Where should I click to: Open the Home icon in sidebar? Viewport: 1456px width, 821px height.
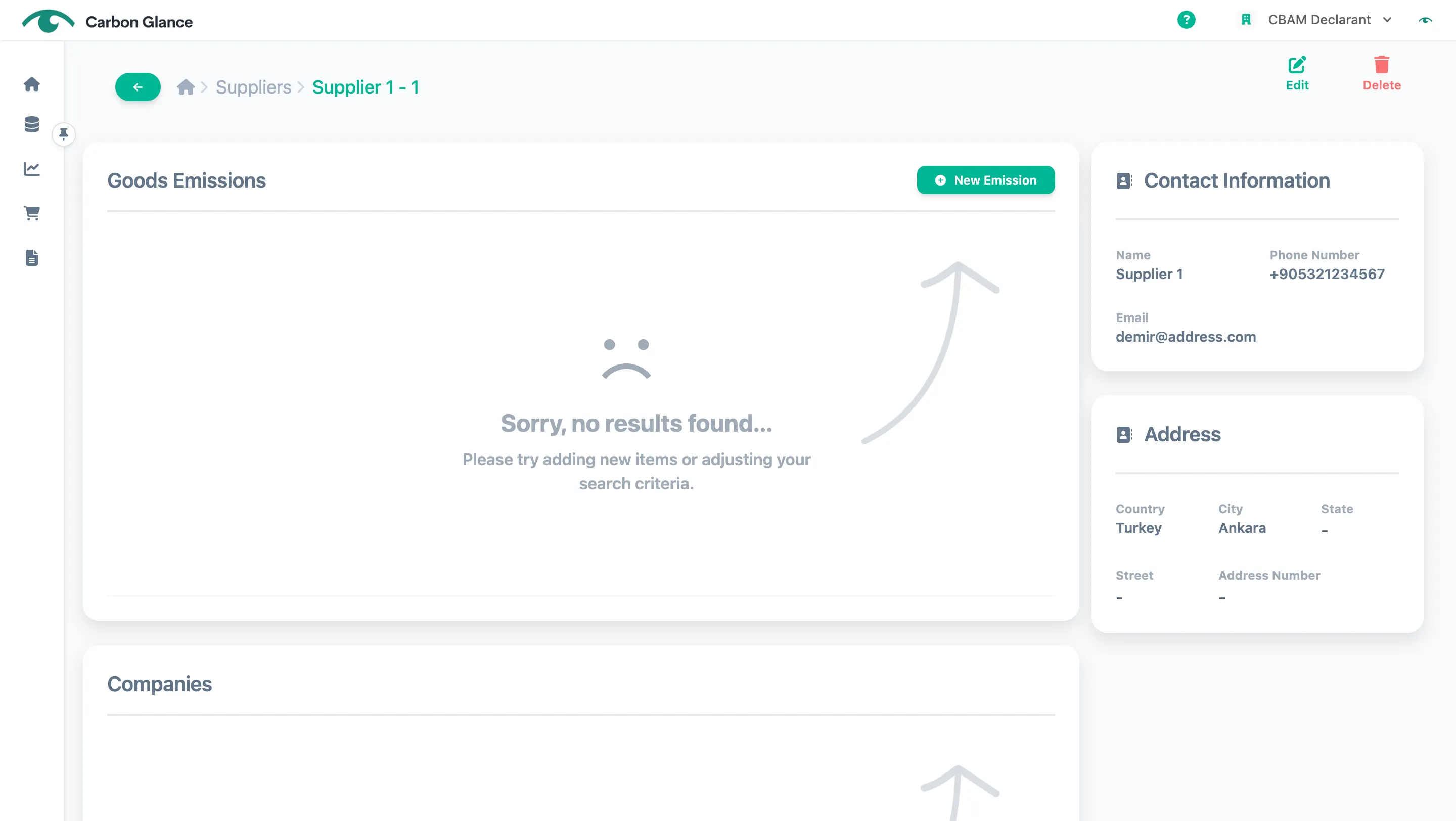pyautogui.click(x=32, y=84)
